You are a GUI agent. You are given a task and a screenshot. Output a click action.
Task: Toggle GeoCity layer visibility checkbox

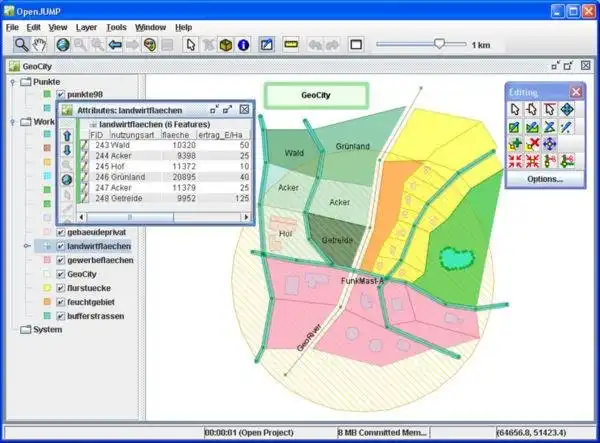click(60, 274)
